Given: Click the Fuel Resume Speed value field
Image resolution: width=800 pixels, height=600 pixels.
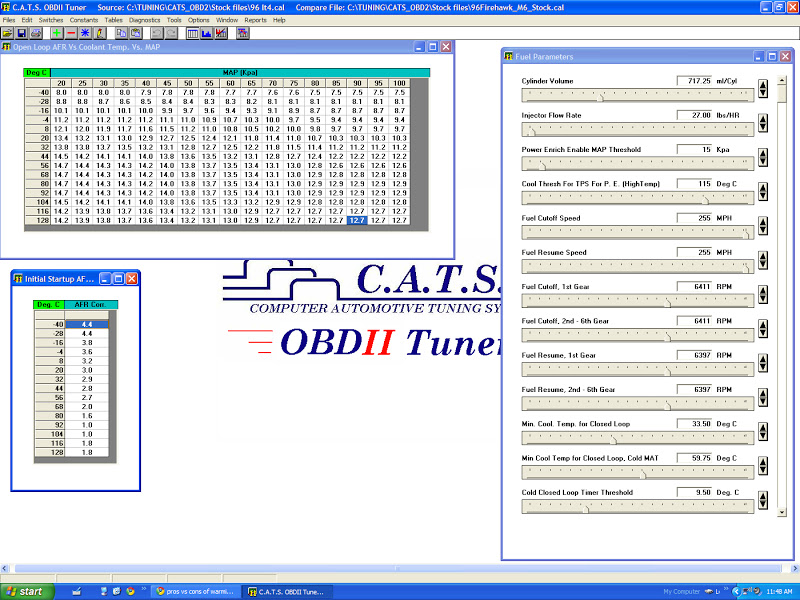Looking at the screenshot, I should coord(694,252).
